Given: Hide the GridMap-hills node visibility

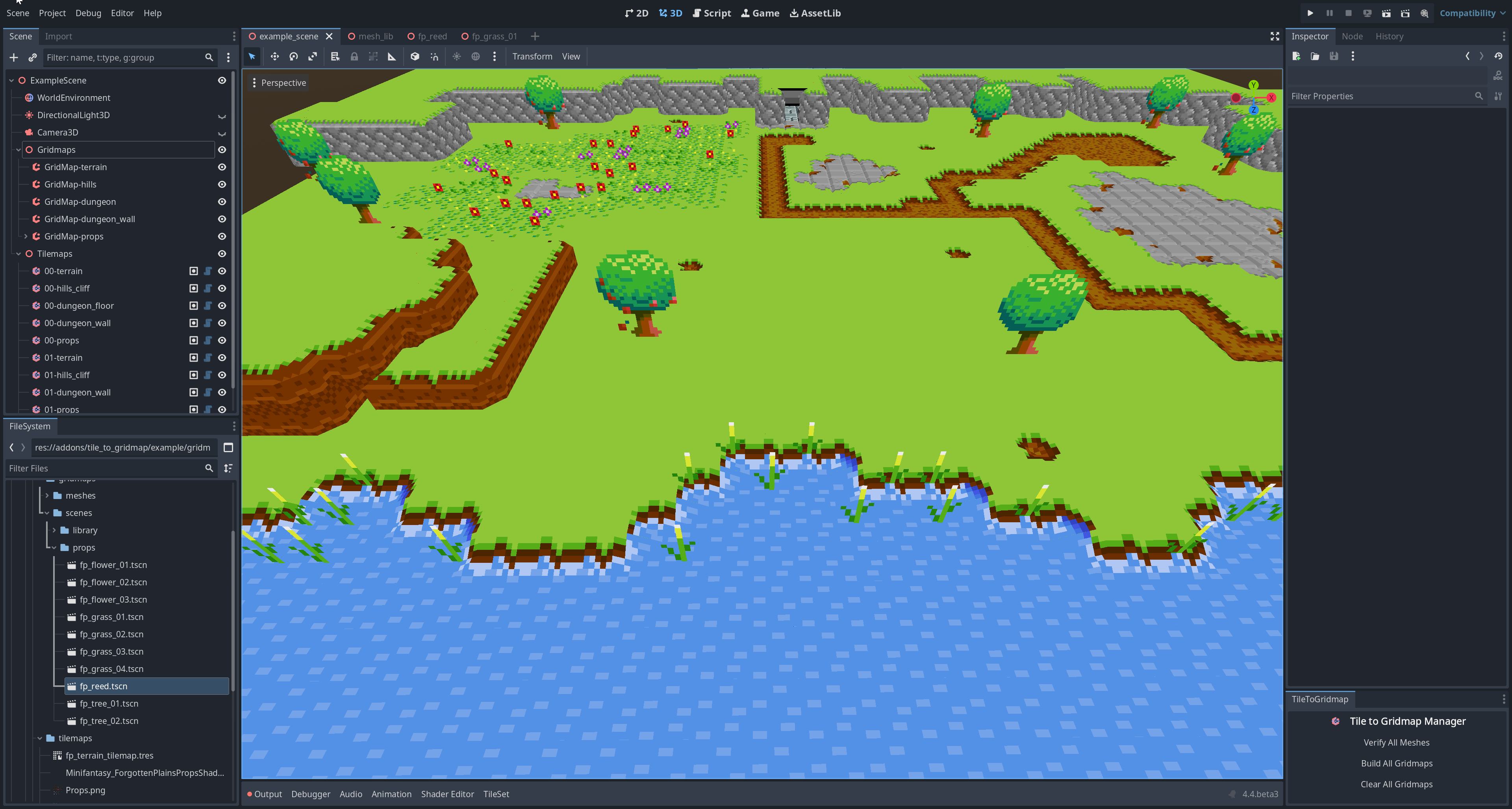Looking at the screenshot, I should [x=222, y=184].
